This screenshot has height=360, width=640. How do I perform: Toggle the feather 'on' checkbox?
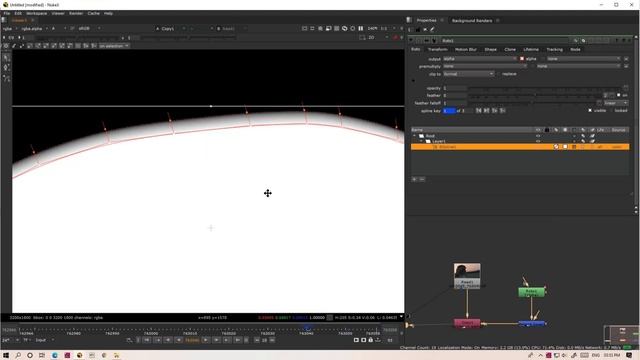click(618, 95)
